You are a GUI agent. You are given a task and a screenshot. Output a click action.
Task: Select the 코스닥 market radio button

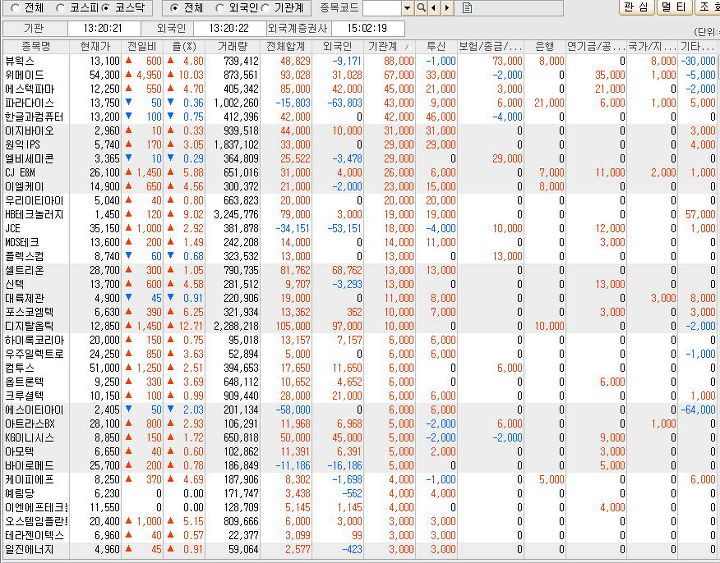106,8
